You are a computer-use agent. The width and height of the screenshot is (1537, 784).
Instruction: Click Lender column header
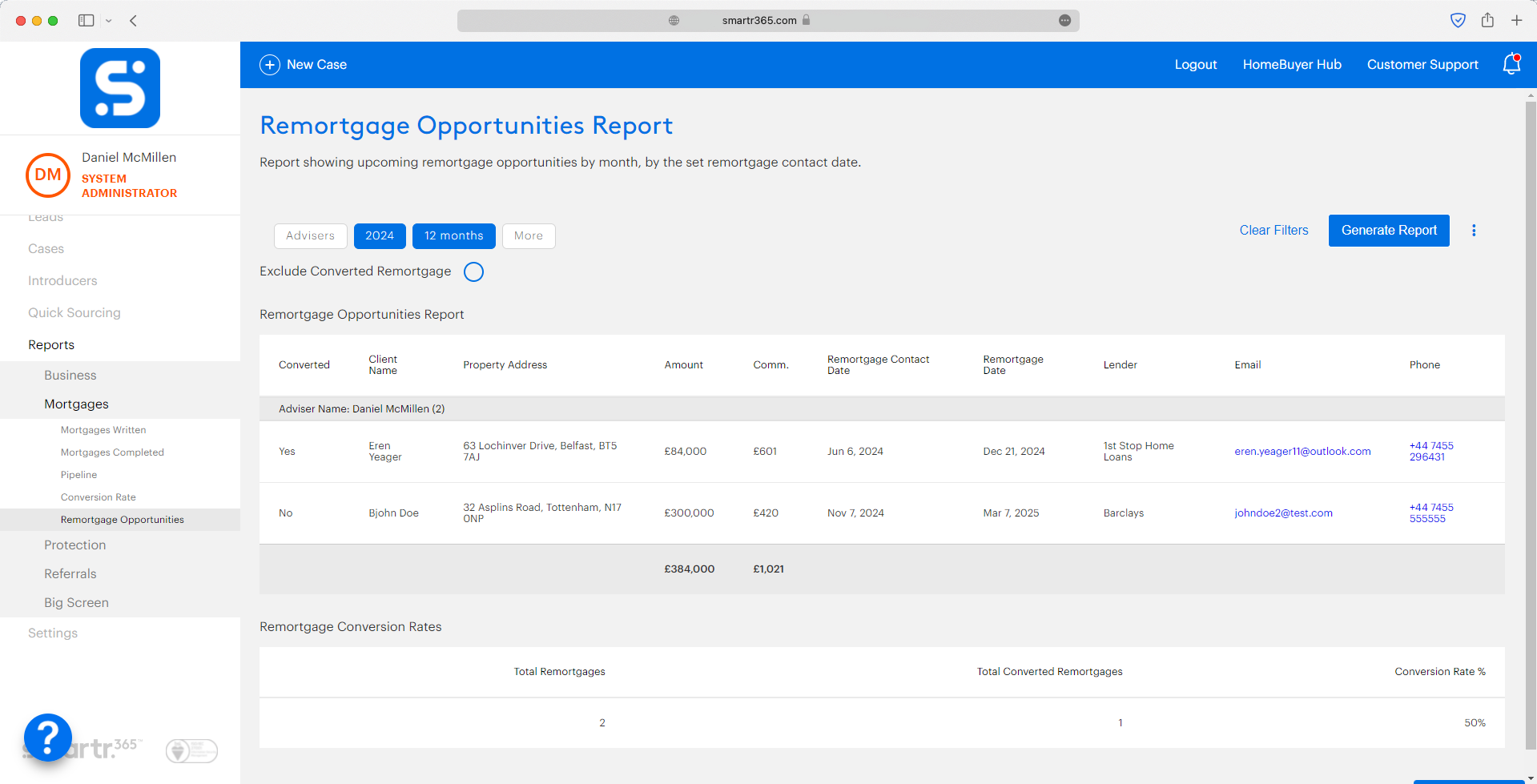[x=1120, y=365]
